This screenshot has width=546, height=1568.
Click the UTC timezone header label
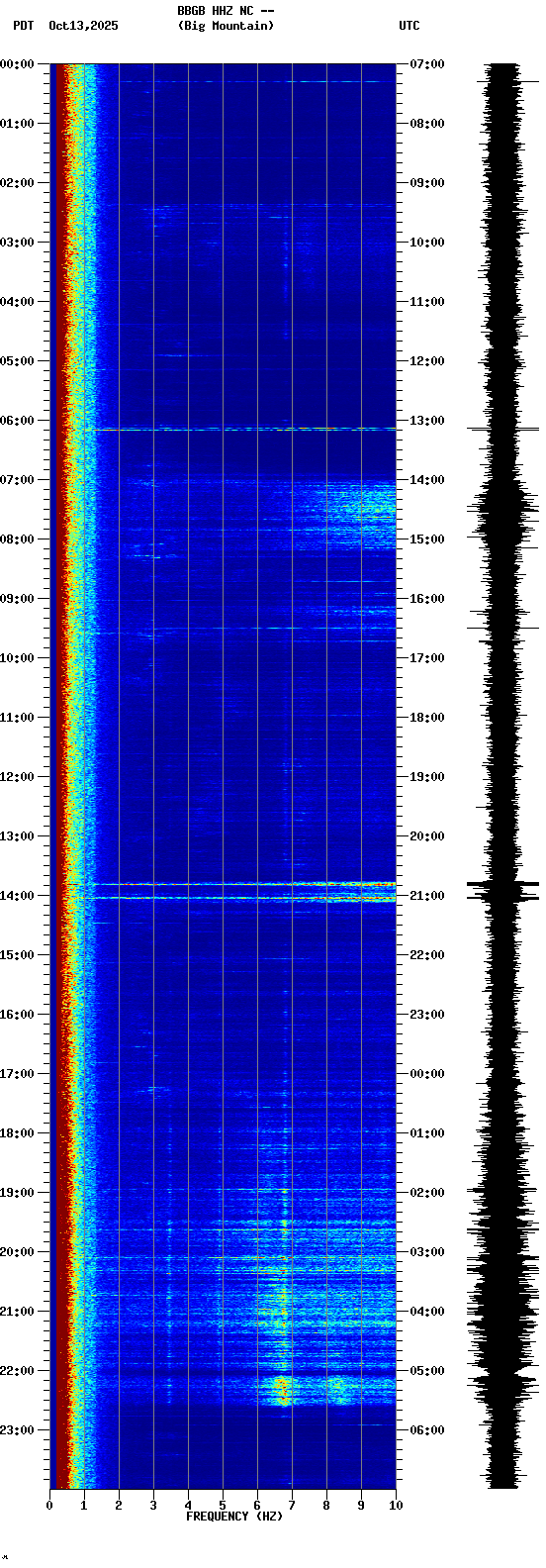click(409, 26)
